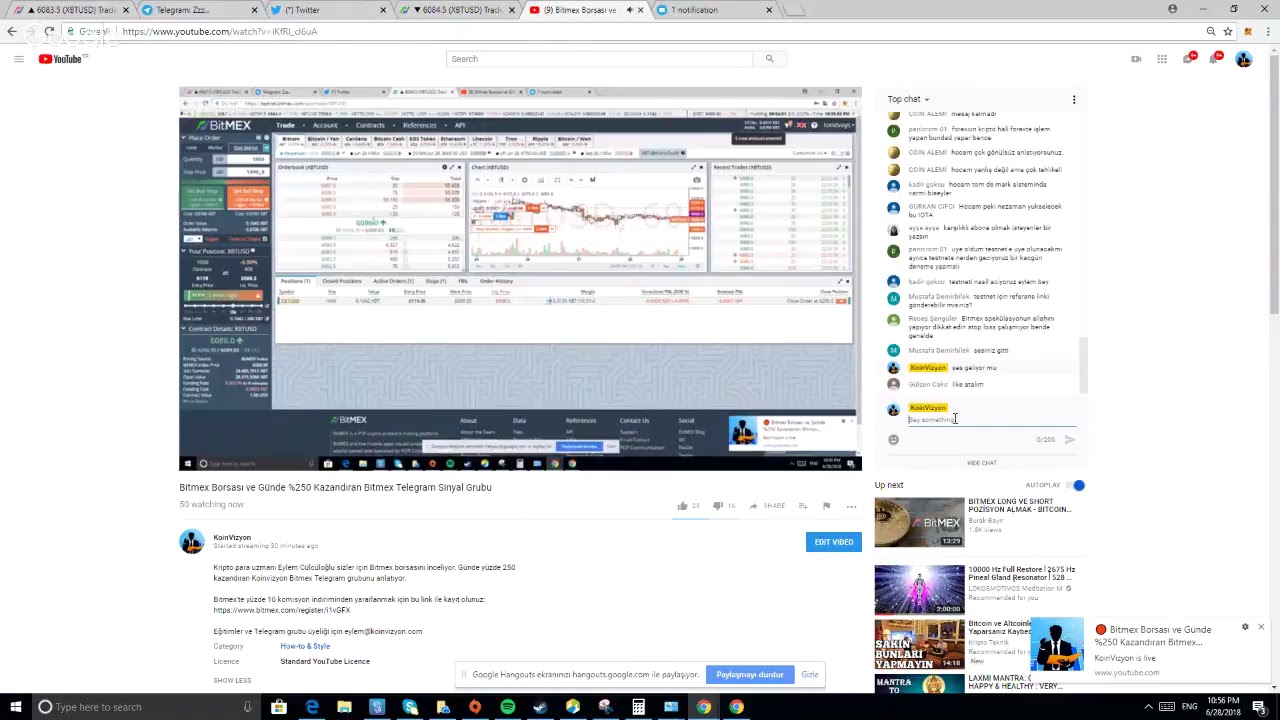
Task: Open the YouTube hamburger guide menu
Action: point(18,59)
